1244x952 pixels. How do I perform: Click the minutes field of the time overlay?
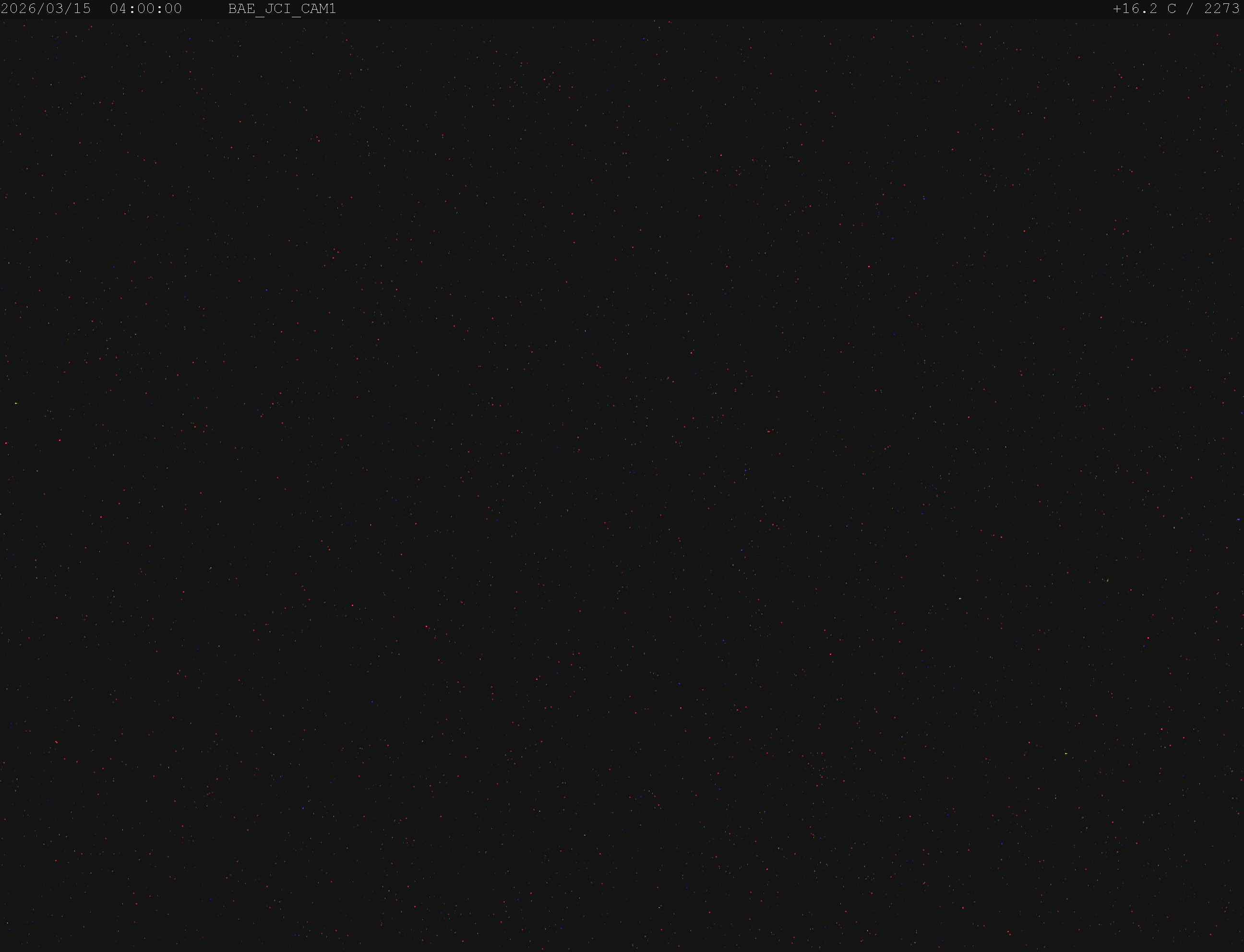pyautogui.click(x=145, y=9)
